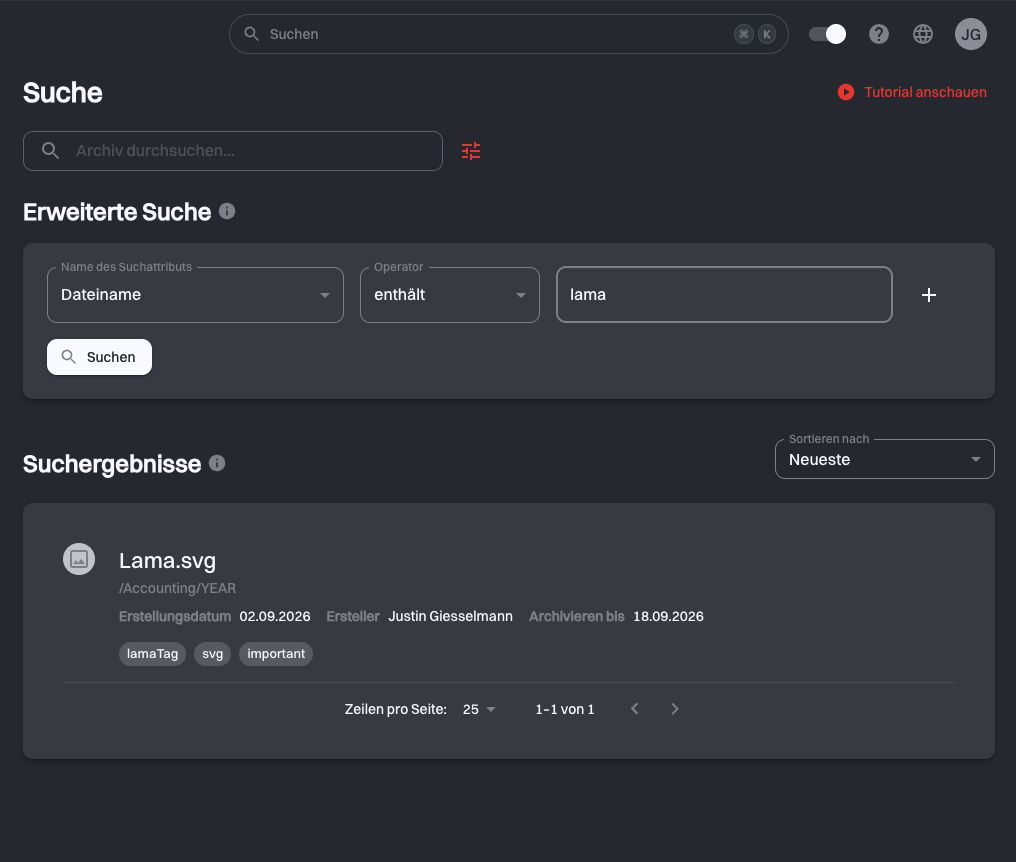Open the Operator dropdown showing enthält

point(450,295)
